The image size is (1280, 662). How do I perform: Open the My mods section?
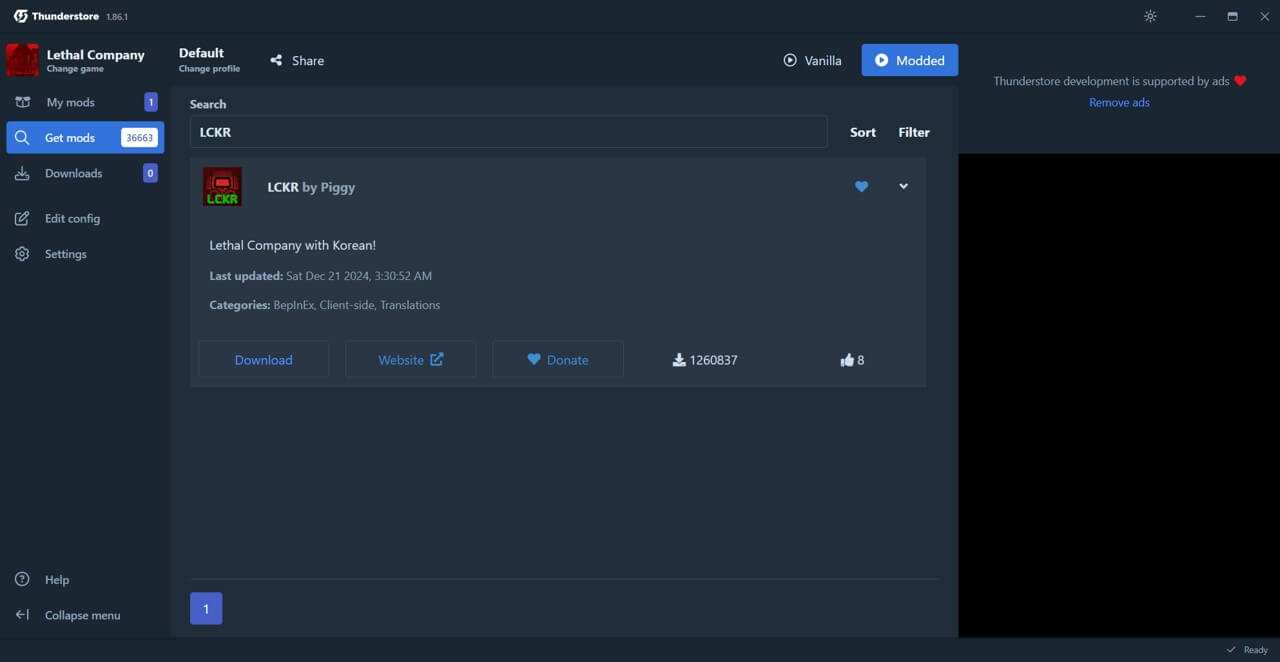85,102
